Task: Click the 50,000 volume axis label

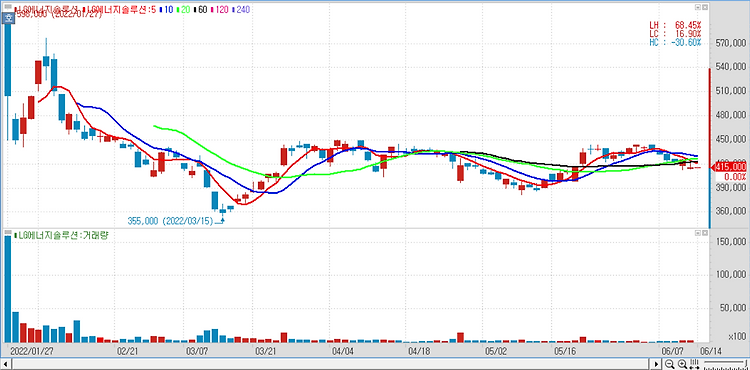Action: [x=733, y=307]
